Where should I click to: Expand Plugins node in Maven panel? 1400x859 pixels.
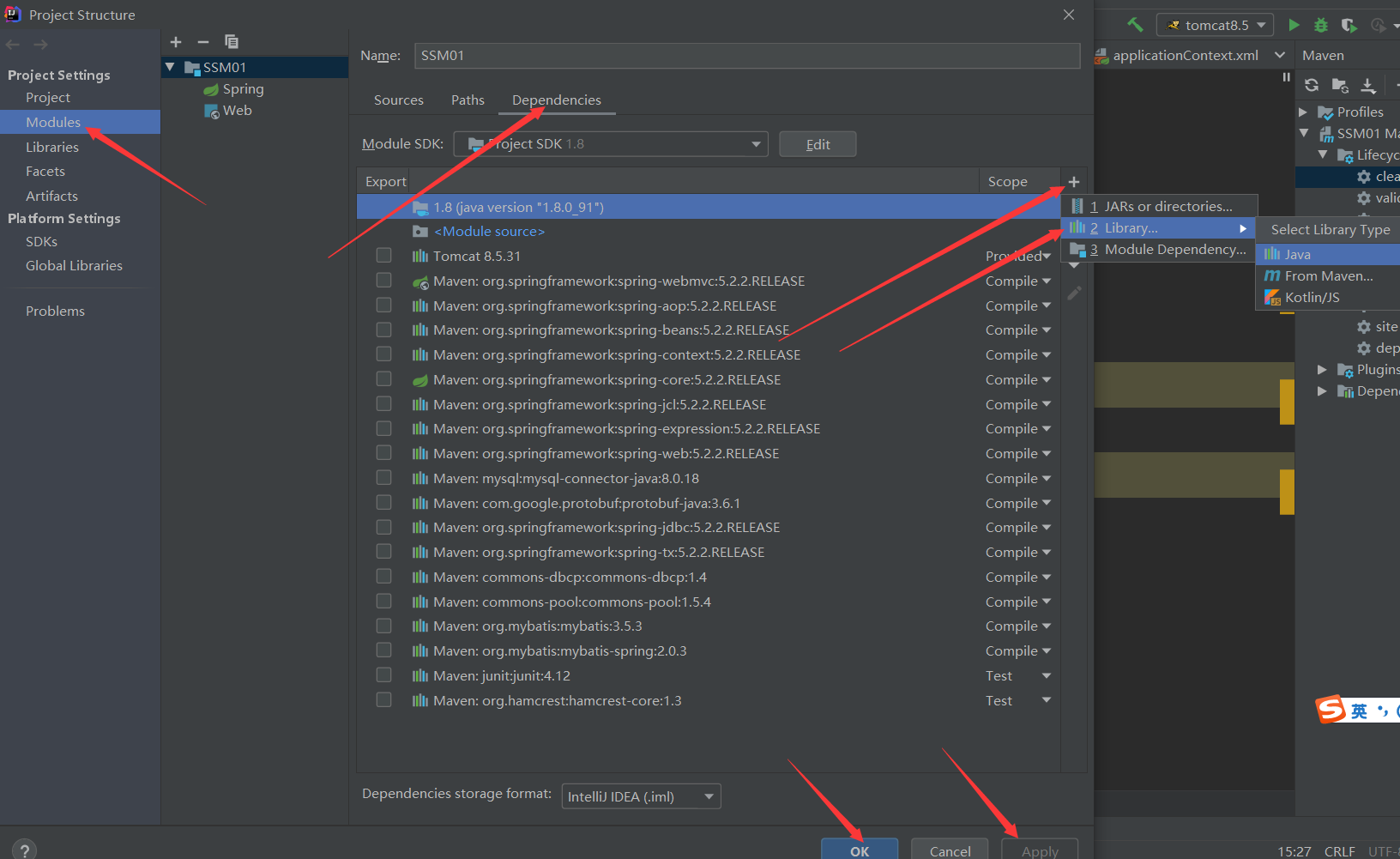pyautogui.click(x=1322, y=369)
